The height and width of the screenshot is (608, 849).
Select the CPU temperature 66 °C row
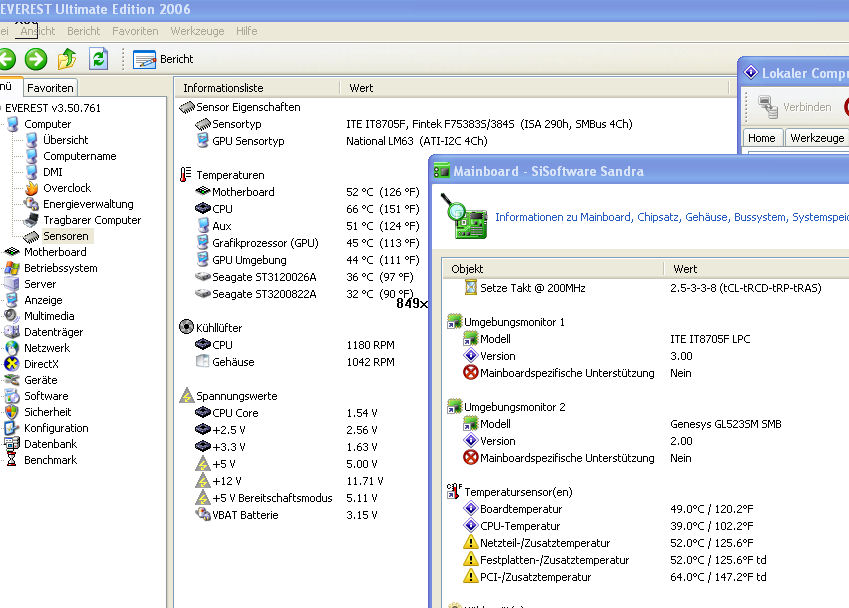click(307, 208)
